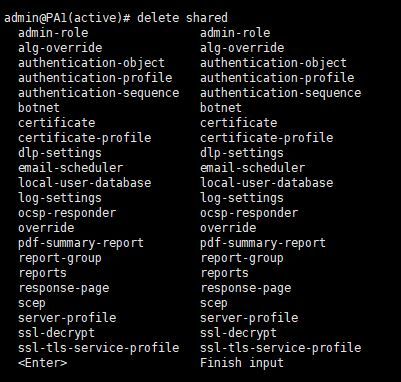Select local-user-database in left column
Screen dimensions: 401x382
[x=85, y=183]
